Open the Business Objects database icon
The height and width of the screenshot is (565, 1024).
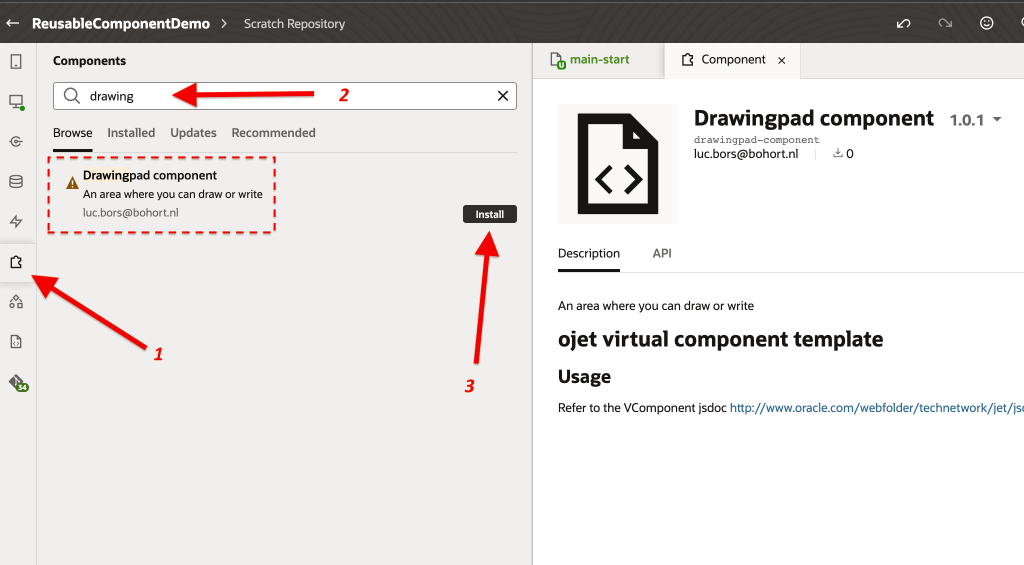click(16, 182)
